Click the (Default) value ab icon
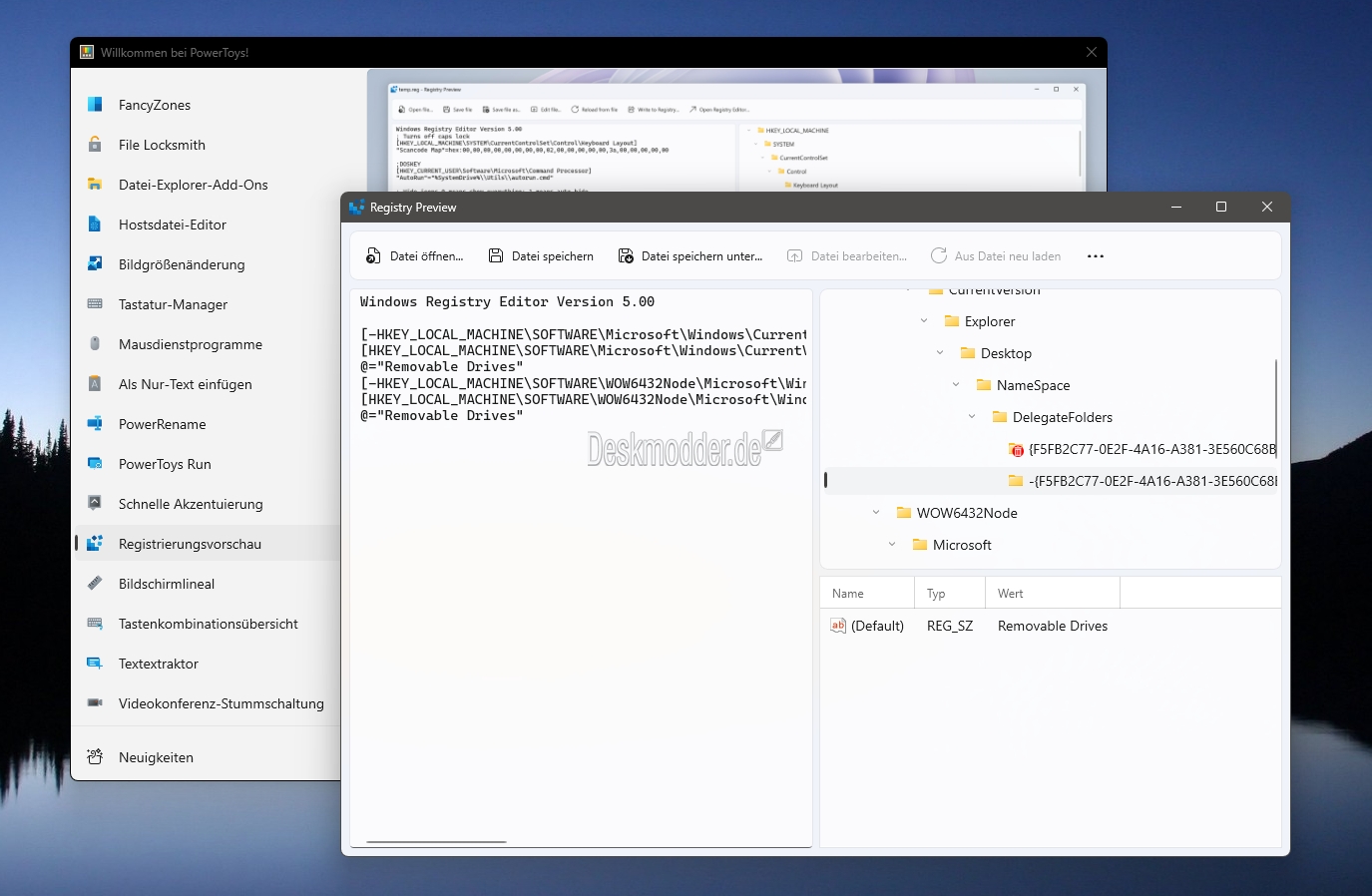The height and width of the screenshot is (896, 1372). pyautogui.click(x=838, y=626)
